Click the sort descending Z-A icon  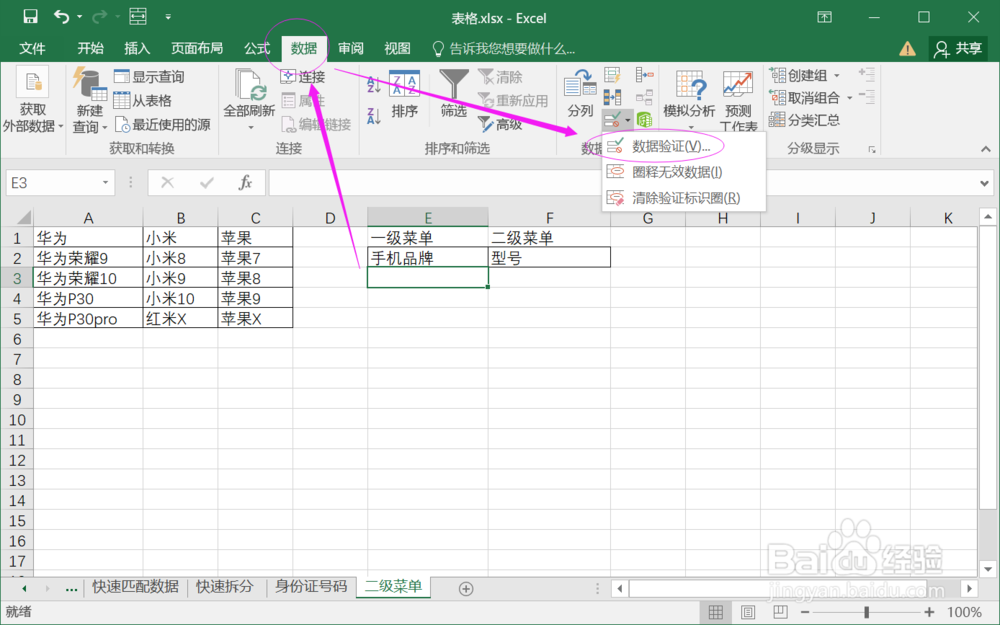pos(374,115)
